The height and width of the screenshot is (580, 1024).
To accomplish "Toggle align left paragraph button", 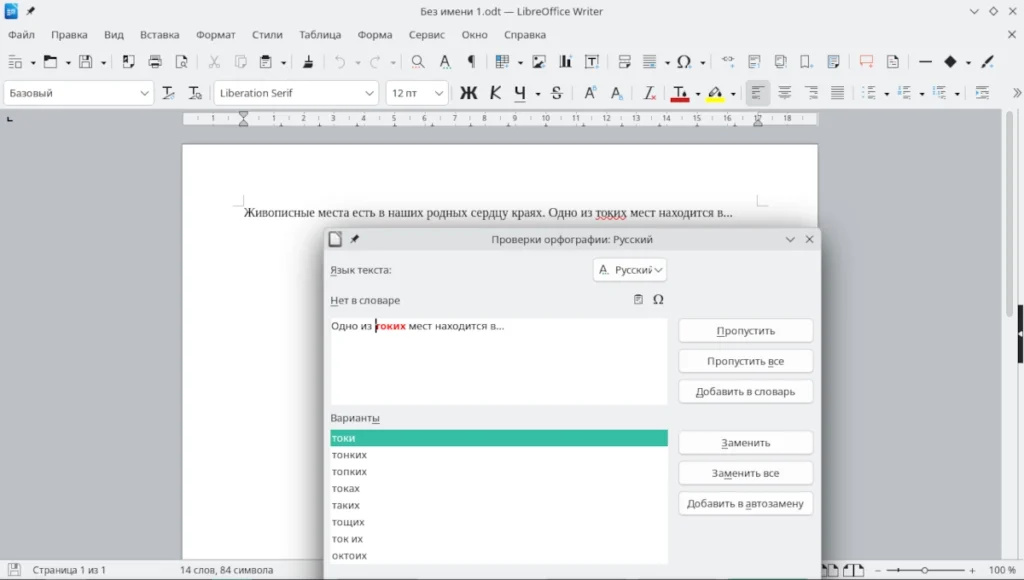I will (758, 93).
